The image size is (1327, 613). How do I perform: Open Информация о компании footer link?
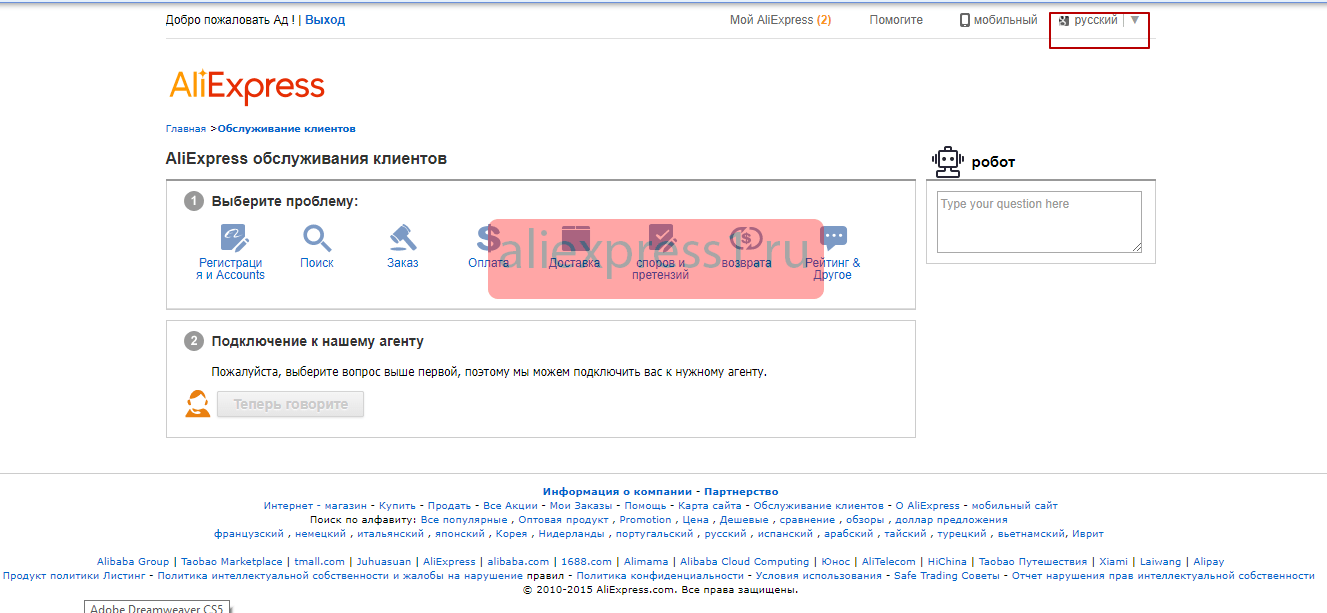[617, 492]
